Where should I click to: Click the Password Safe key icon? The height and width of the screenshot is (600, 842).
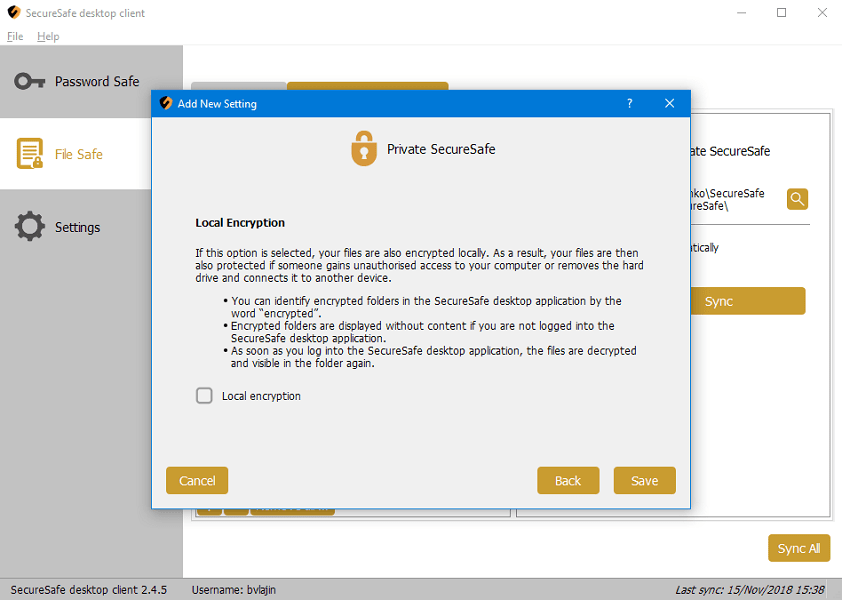pyautogui.click(x=29, y=82)
